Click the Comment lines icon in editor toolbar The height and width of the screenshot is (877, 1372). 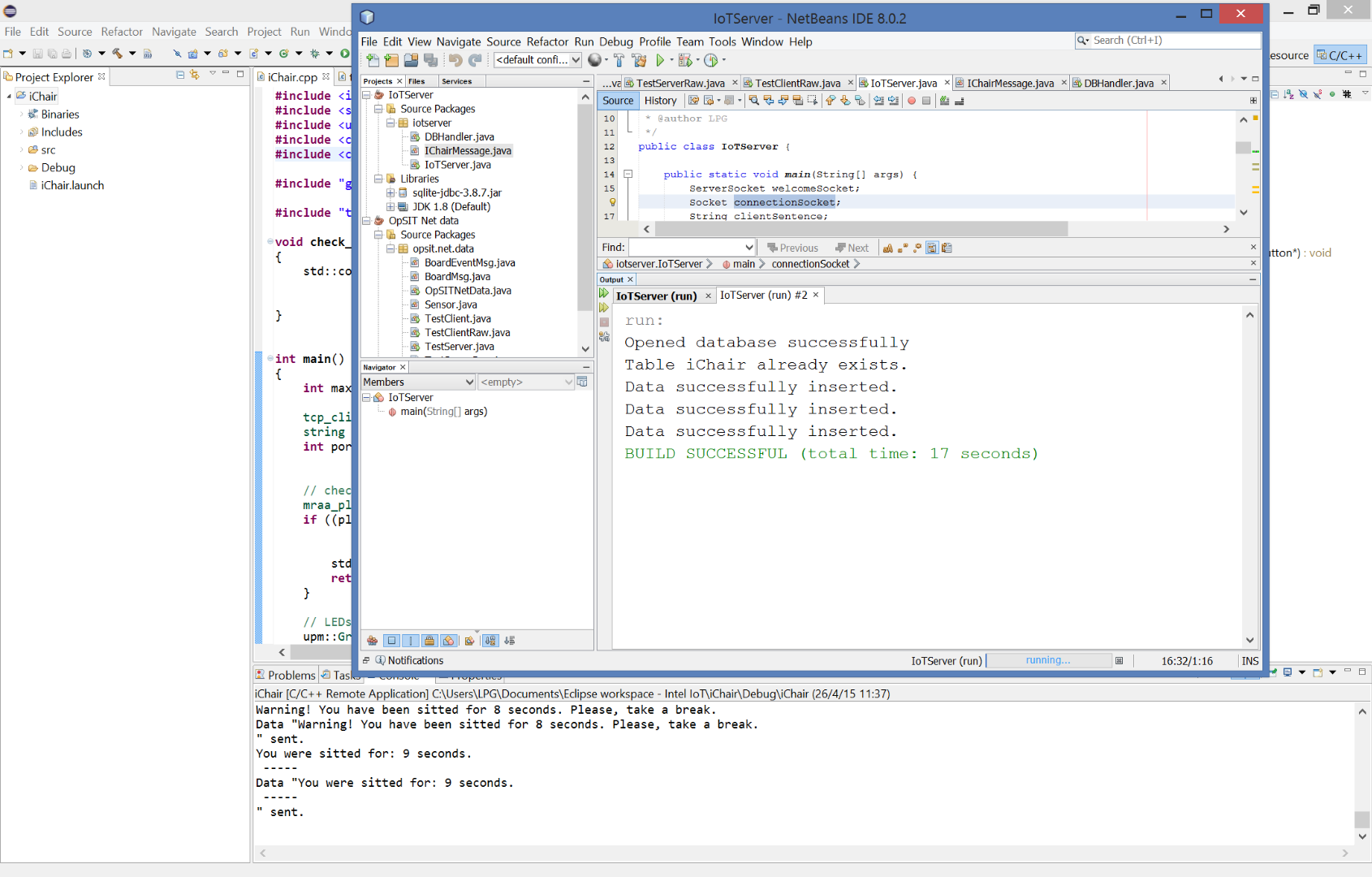944,101
